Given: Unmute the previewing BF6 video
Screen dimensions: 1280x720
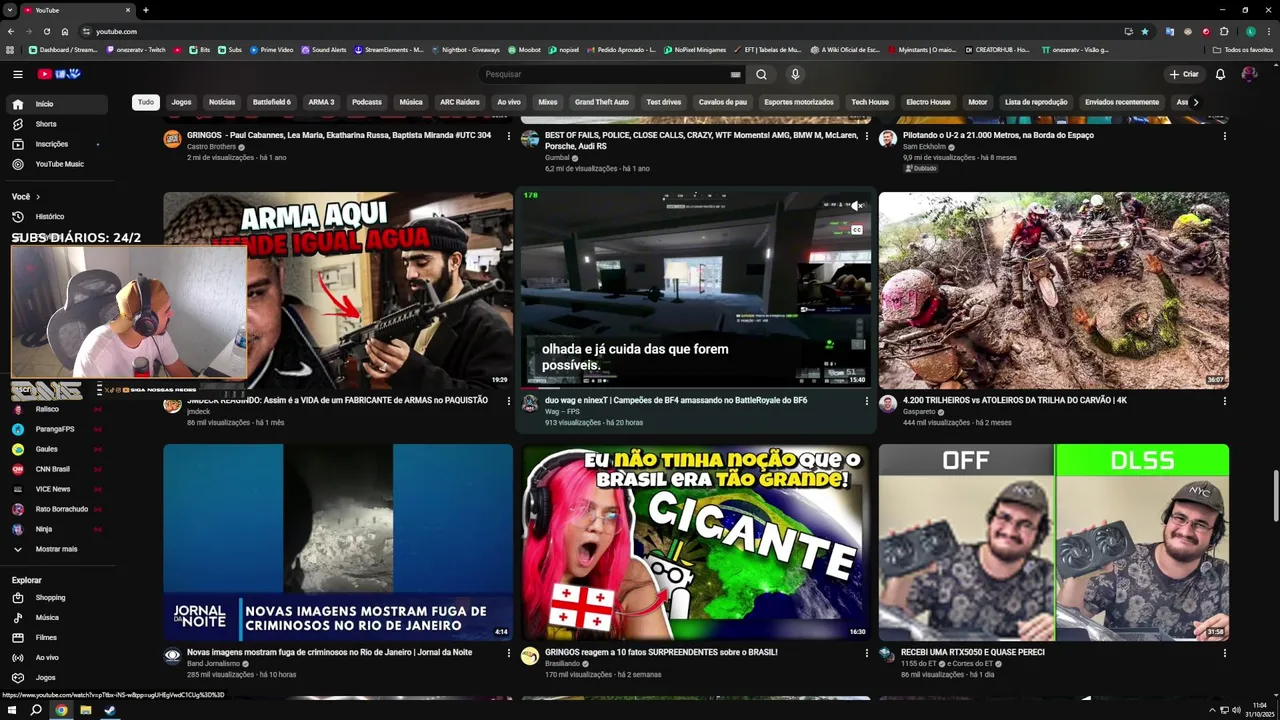Looking at the screenshot, I should pyautogui.click(x=857, y=206).
